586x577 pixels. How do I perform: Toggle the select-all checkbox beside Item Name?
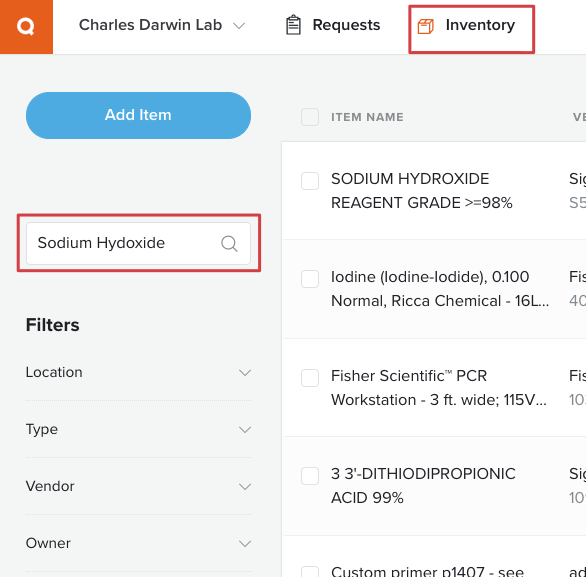coord(310,117)
